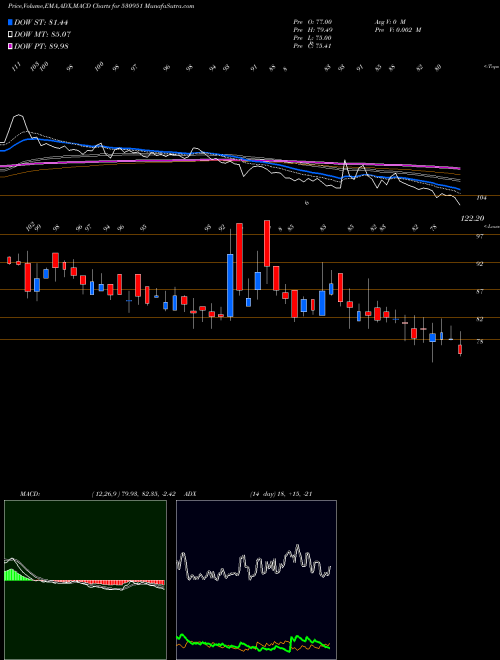The height and width of the screenshot is (660, 500).
Task: Click the <Lows label at right edge
Action: [x=491, y=226]
